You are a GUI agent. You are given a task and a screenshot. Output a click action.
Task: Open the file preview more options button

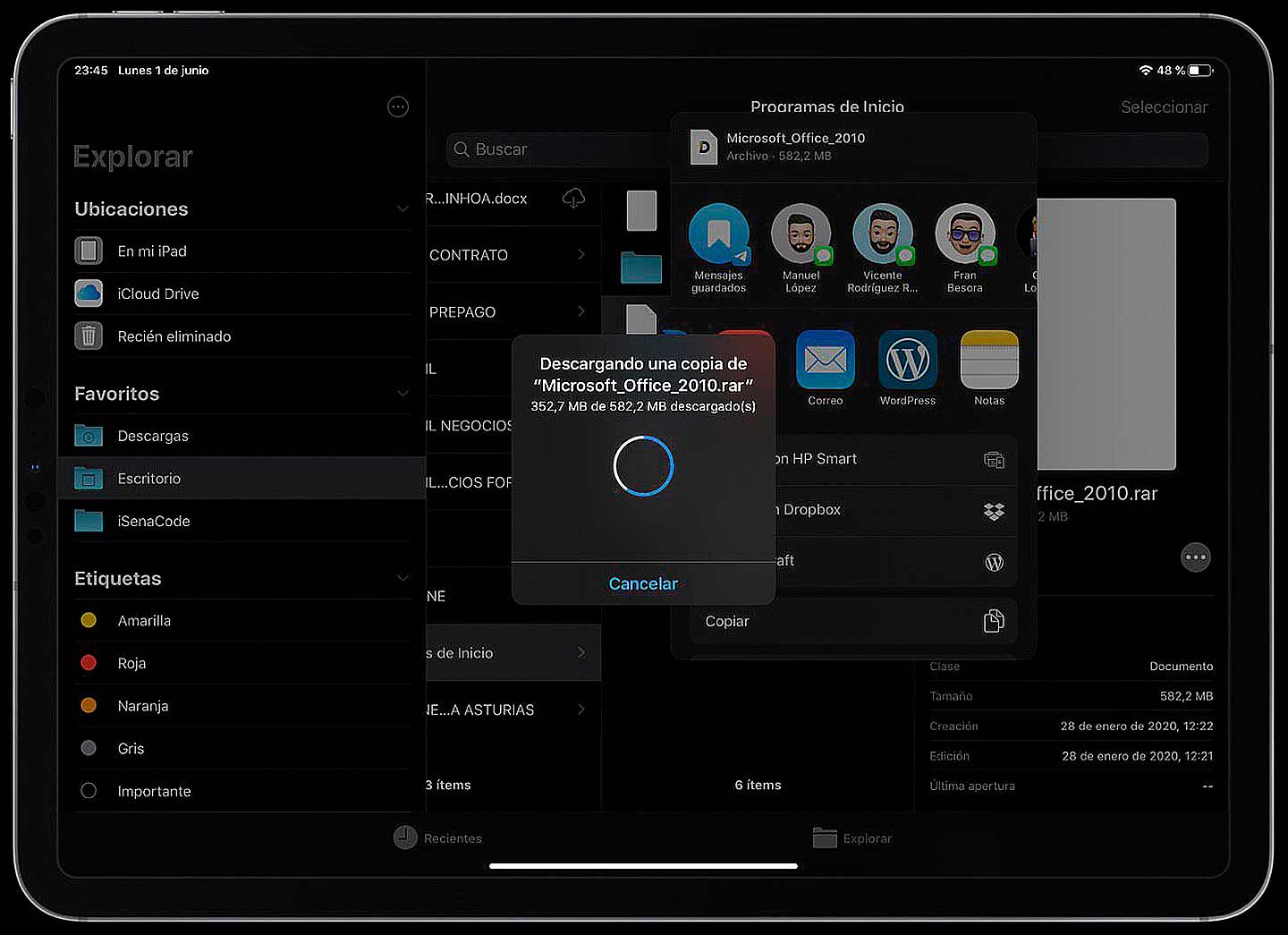point(1196,557)
